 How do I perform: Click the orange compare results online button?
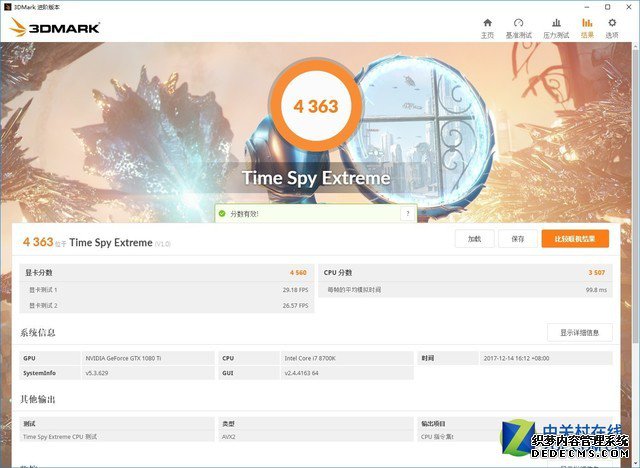click(x=575, y=239)
